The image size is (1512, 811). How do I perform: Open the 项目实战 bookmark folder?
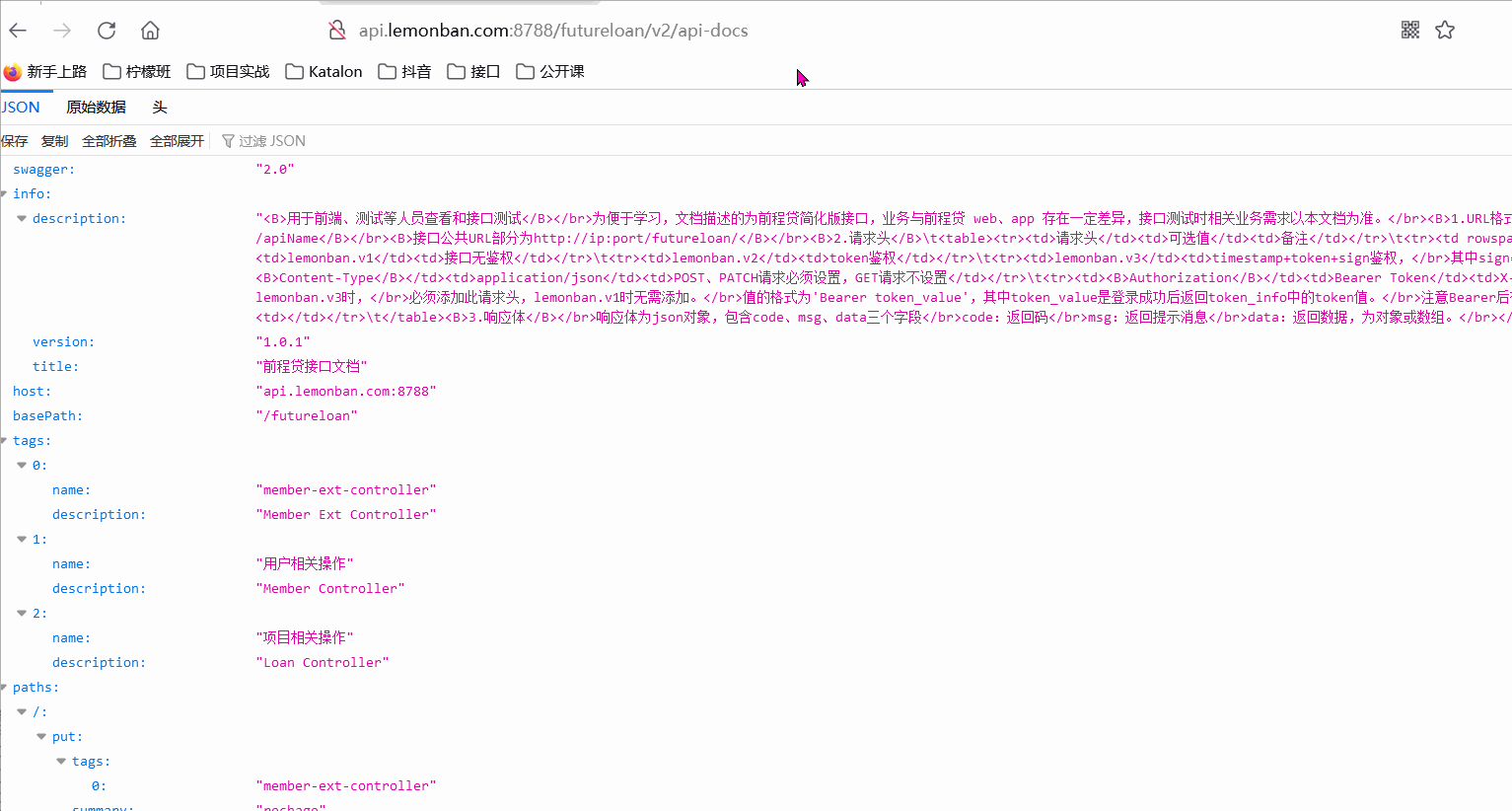coord(228,72)
